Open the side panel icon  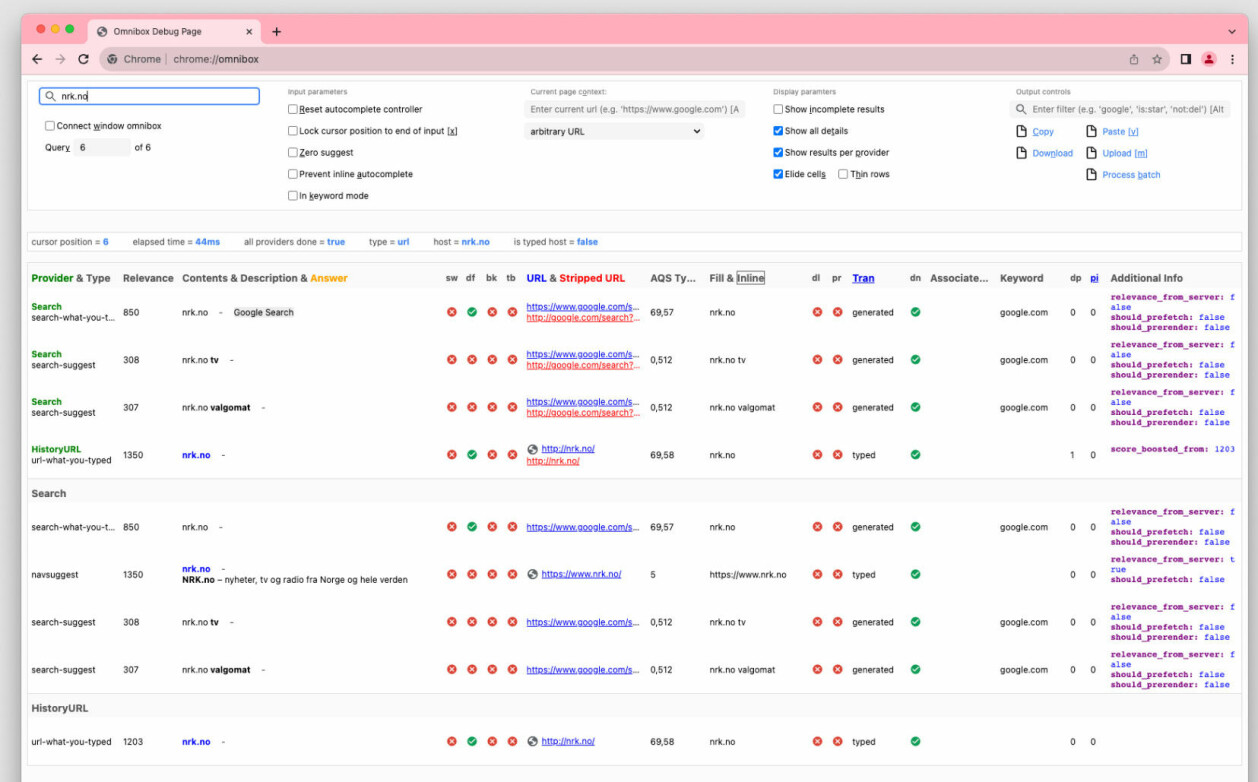pyautogui.click(x=1185, y=59)
